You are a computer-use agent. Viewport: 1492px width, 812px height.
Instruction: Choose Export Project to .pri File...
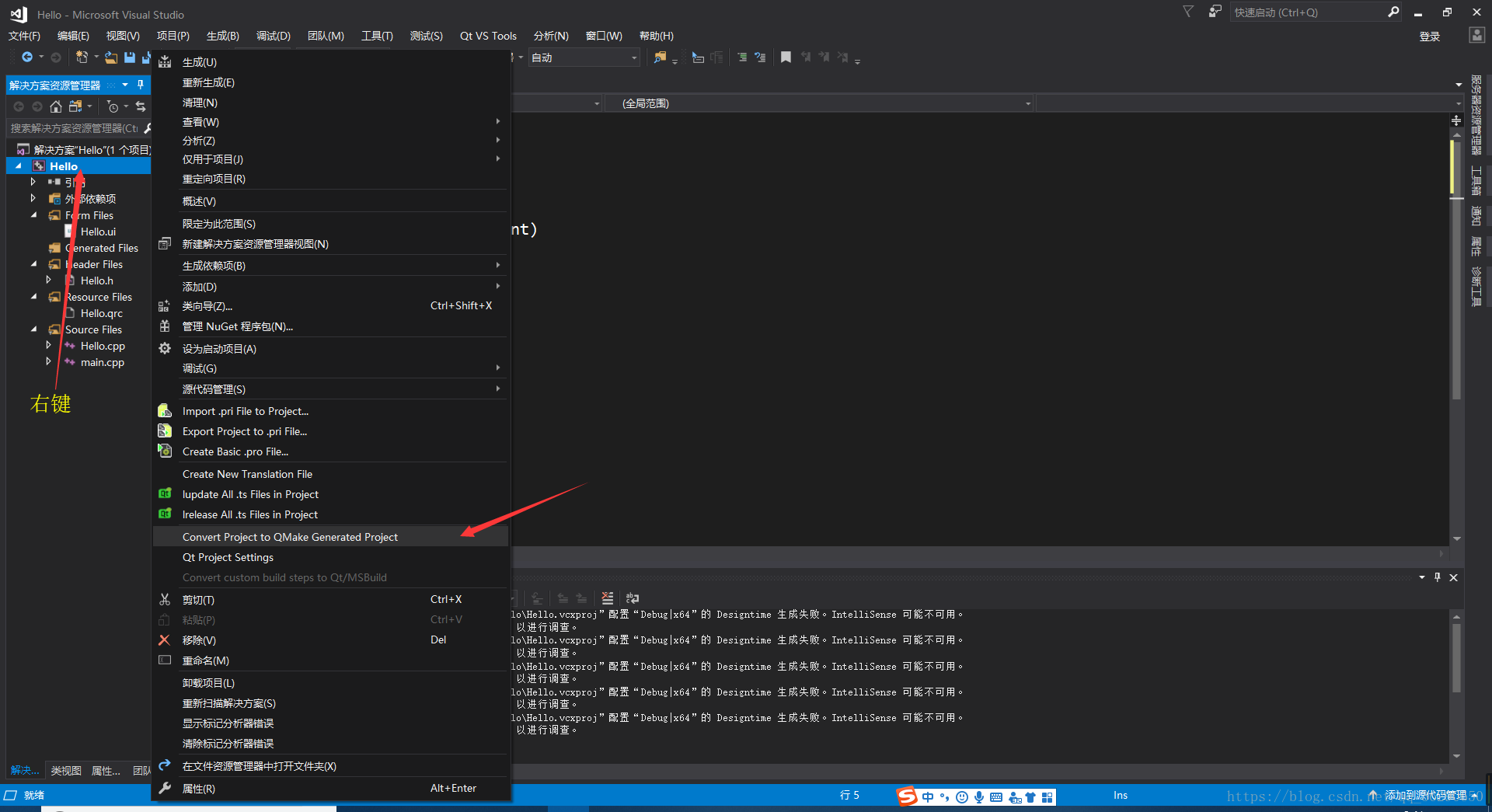pyautogui.click(x=331, y=431)
